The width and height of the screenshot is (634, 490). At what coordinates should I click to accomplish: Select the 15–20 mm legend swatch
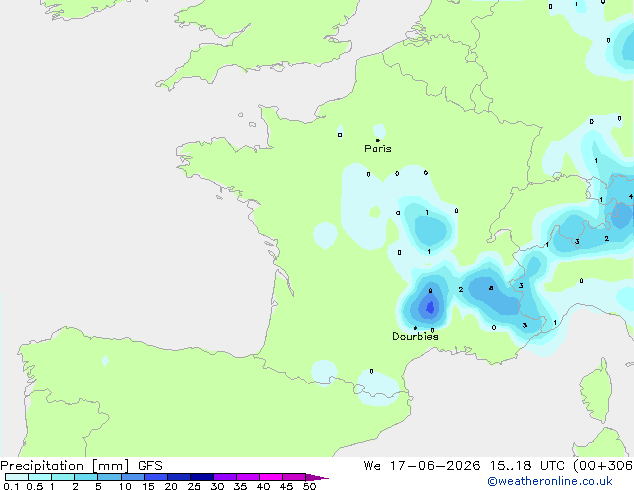[155, 477]
